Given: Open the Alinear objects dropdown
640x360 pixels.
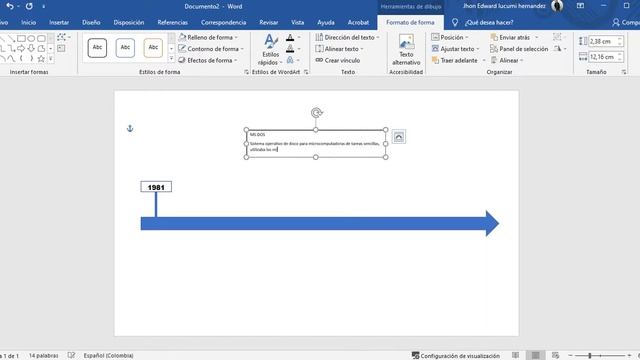Looking at the screenshot, I should click(x=507, y=60).
